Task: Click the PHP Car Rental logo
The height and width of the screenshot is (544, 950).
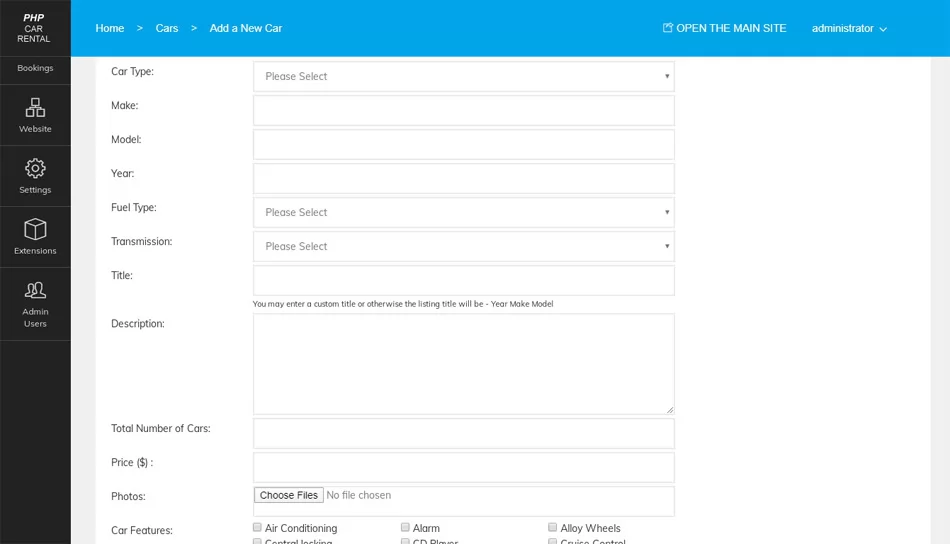Action: [33, 28]
